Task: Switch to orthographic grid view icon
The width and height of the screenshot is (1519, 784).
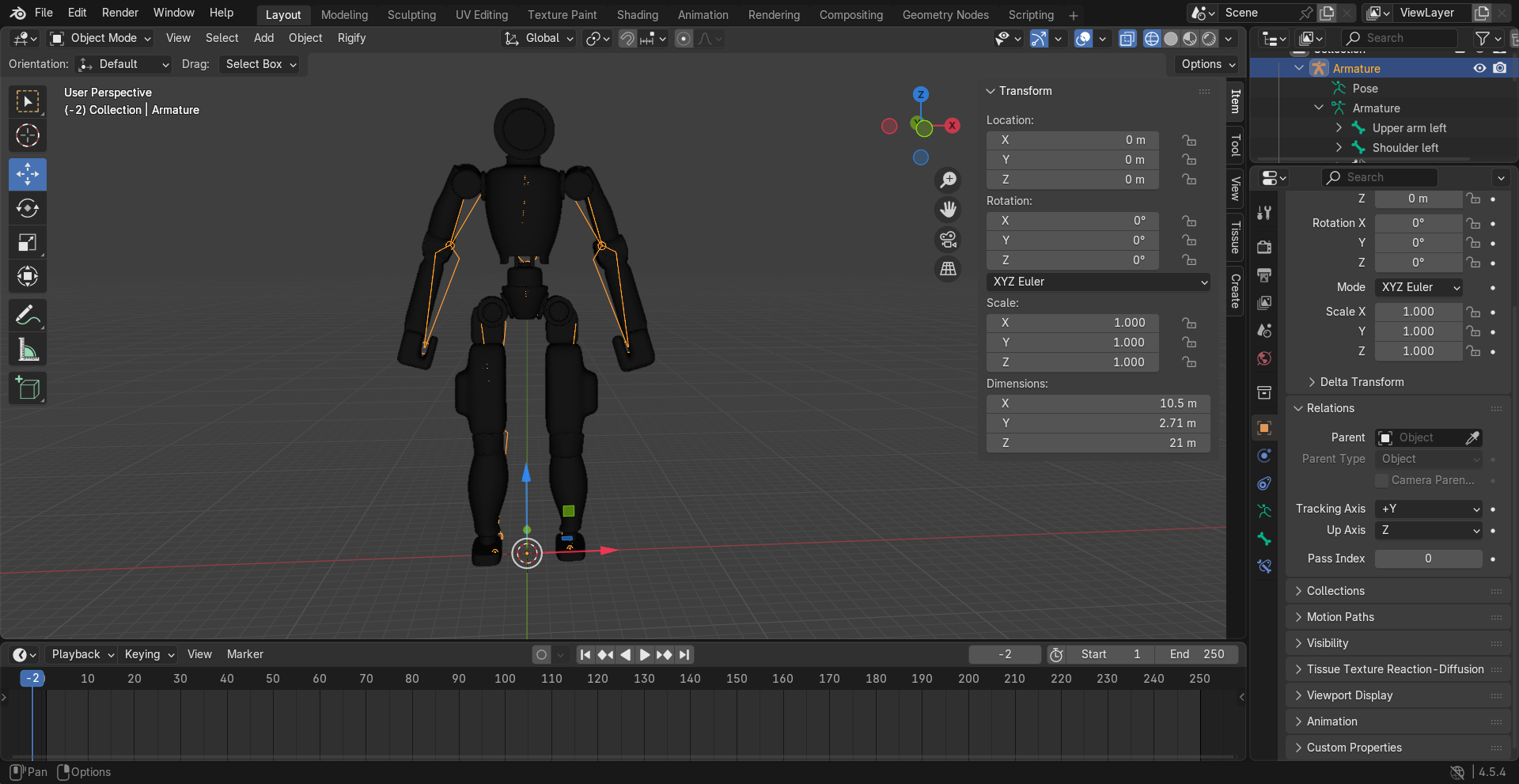Action: point(948,269)
